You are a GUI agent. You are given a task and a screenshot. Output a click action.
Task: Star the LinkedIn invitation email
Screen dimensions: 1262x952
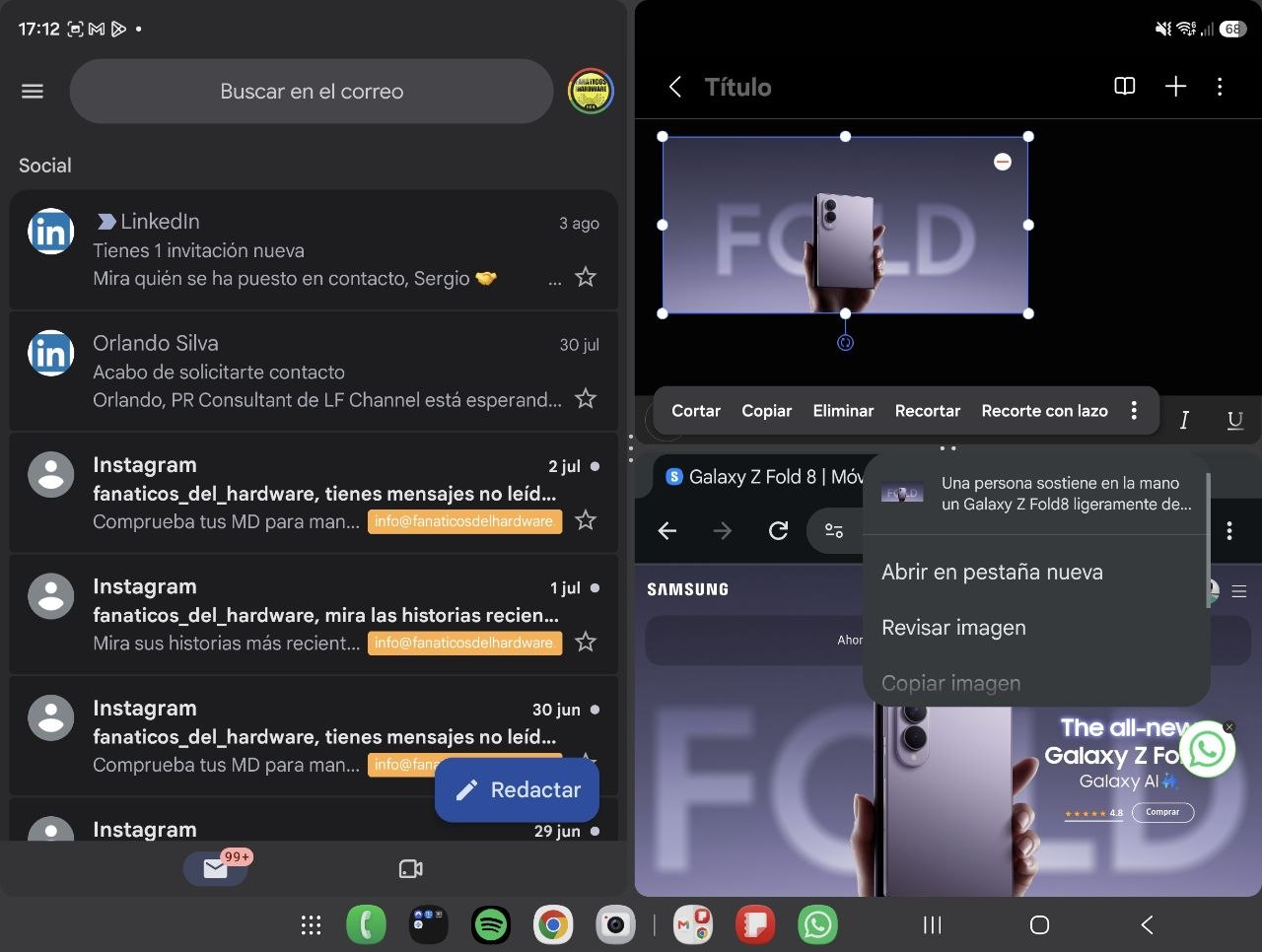586,277
